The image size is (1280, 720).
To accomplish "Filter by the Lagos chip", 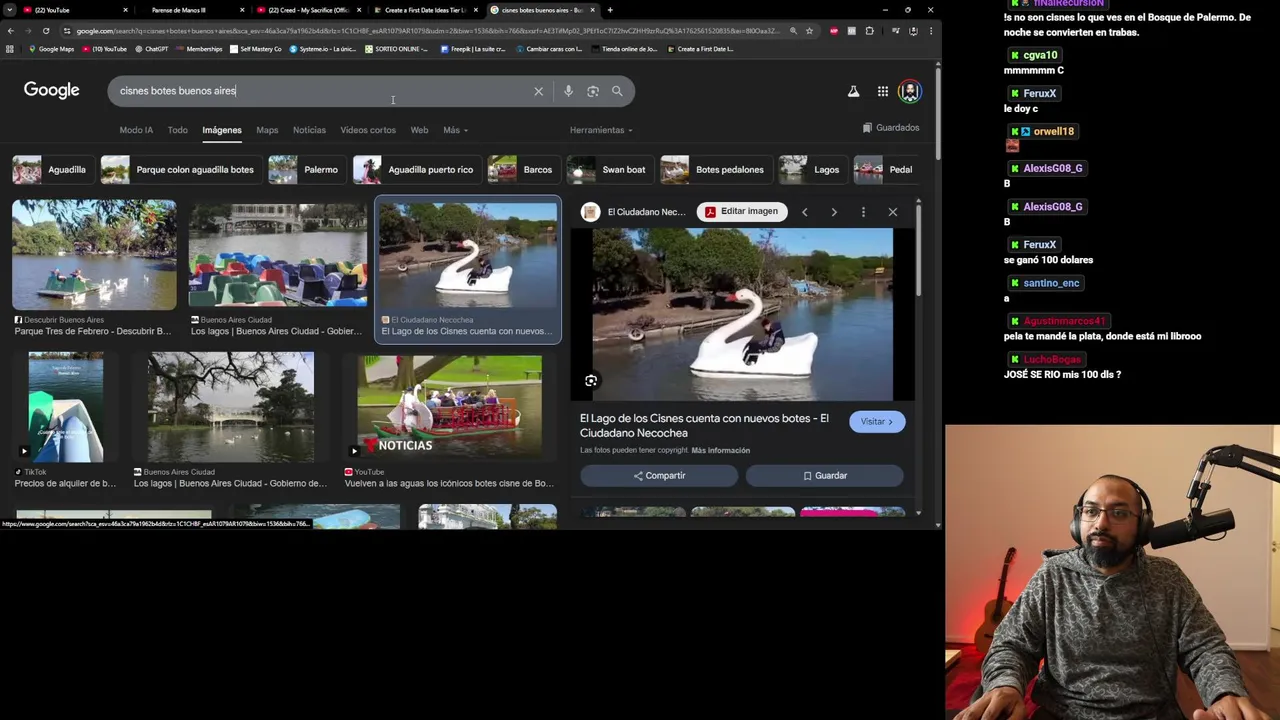I will tap(811, 170).
